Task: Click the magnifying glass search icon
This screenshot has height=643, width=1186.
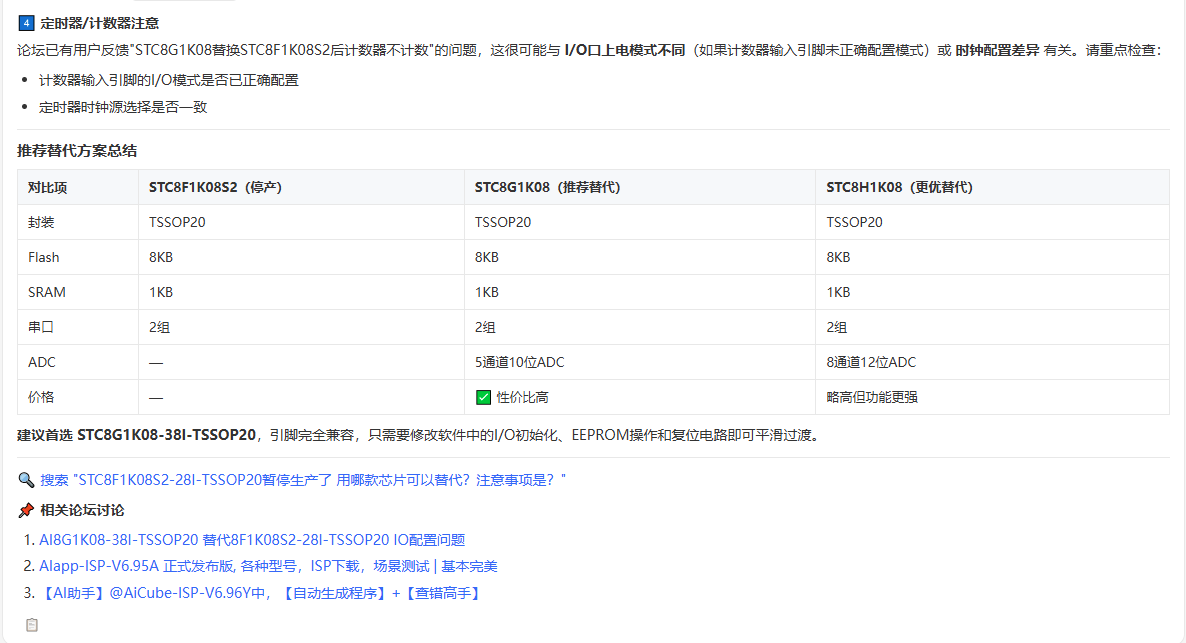Action: click(x=26, y=480)
